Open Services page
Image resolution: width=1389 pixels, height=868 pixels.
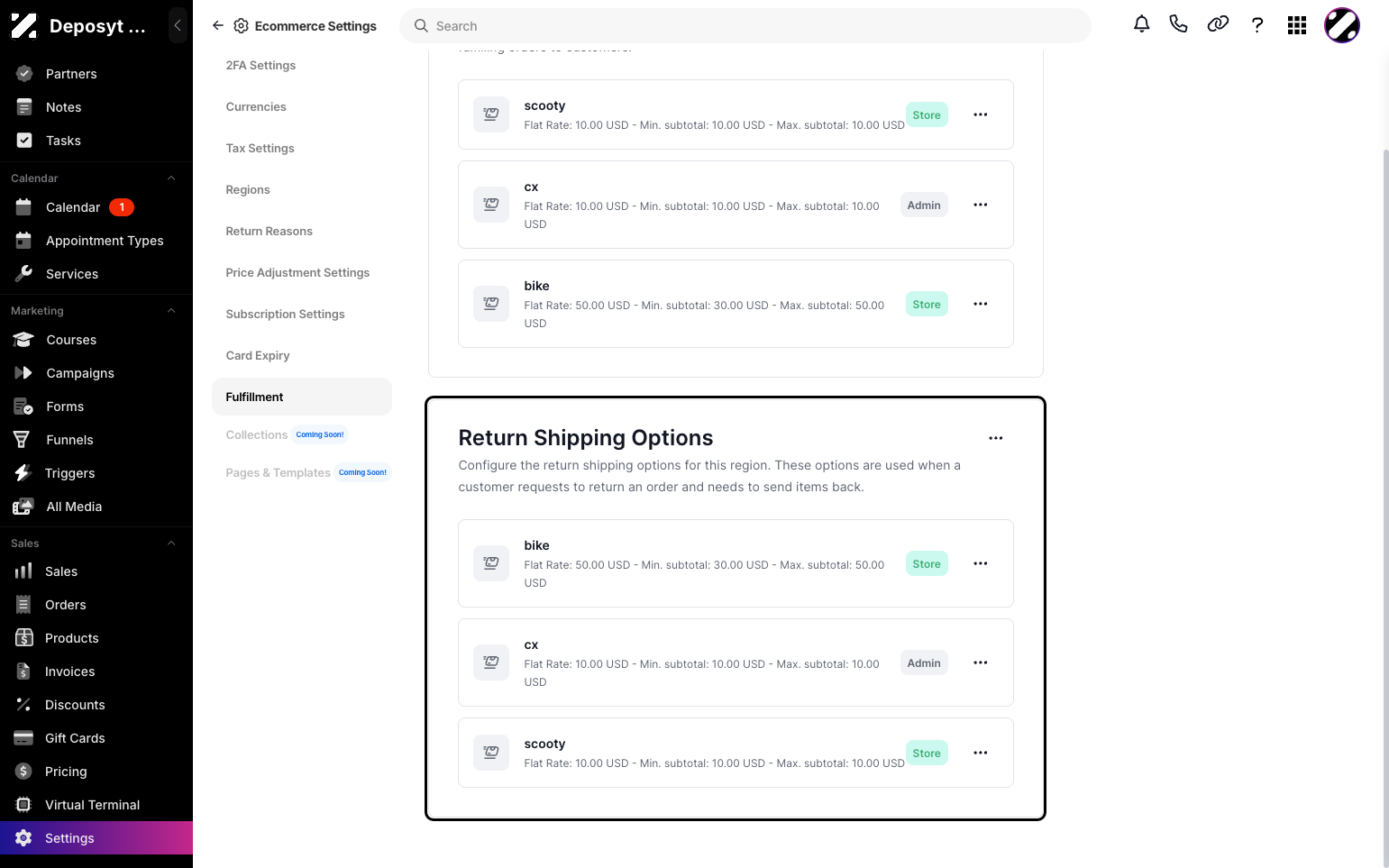pyautogui.click(x=96, y=274)
